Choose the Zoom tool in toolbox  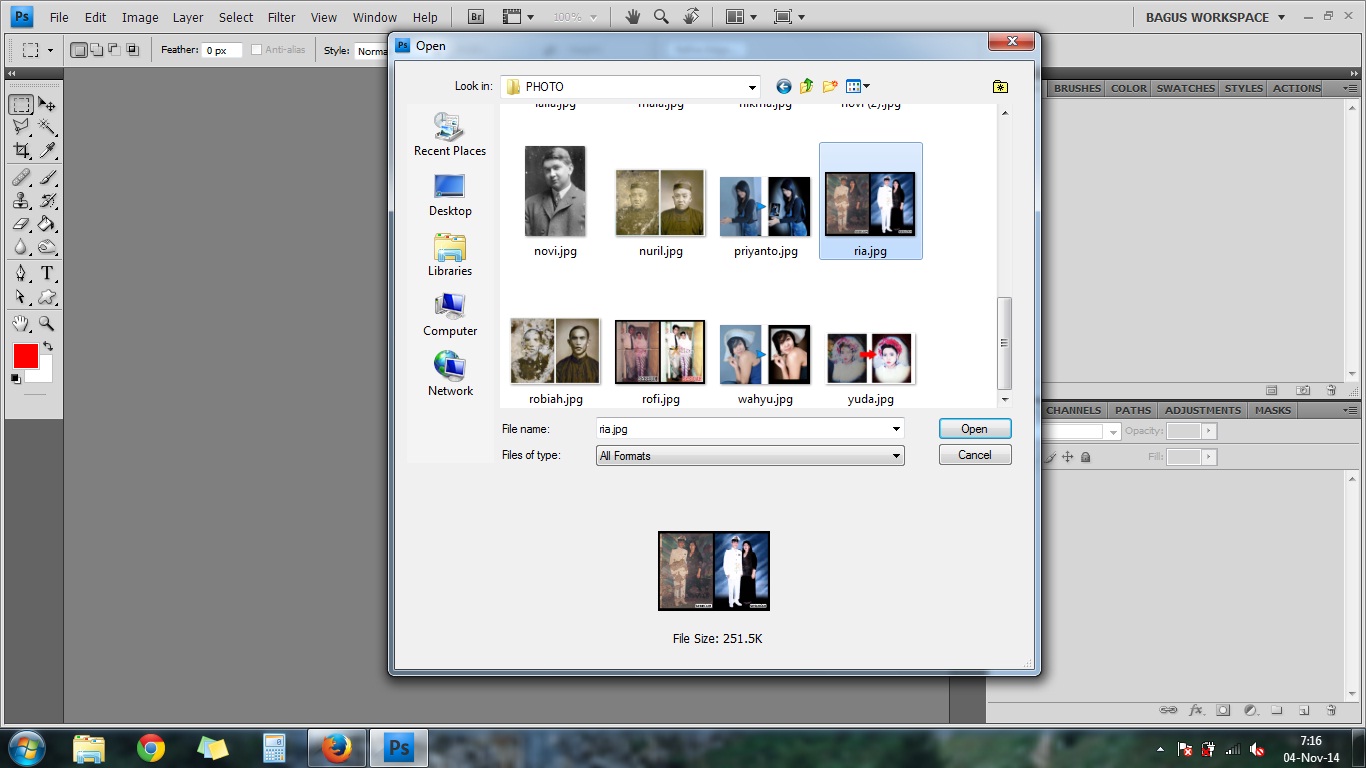click(x=47, y=324)
